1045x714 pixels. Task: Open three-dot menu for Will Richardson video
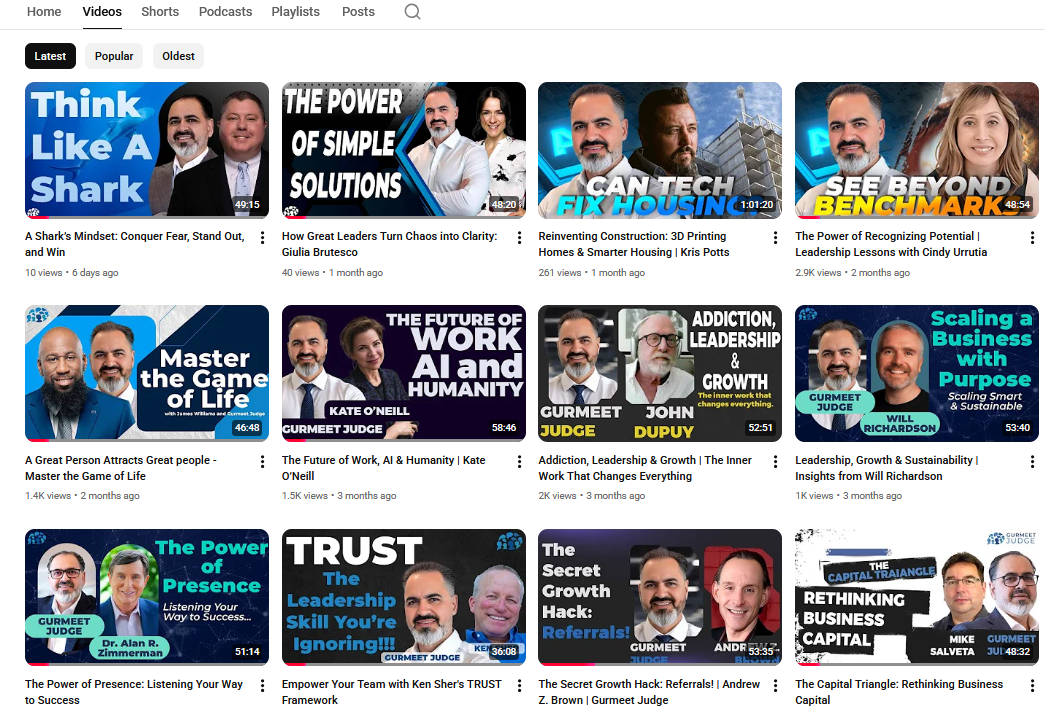tap(1032, 462)
